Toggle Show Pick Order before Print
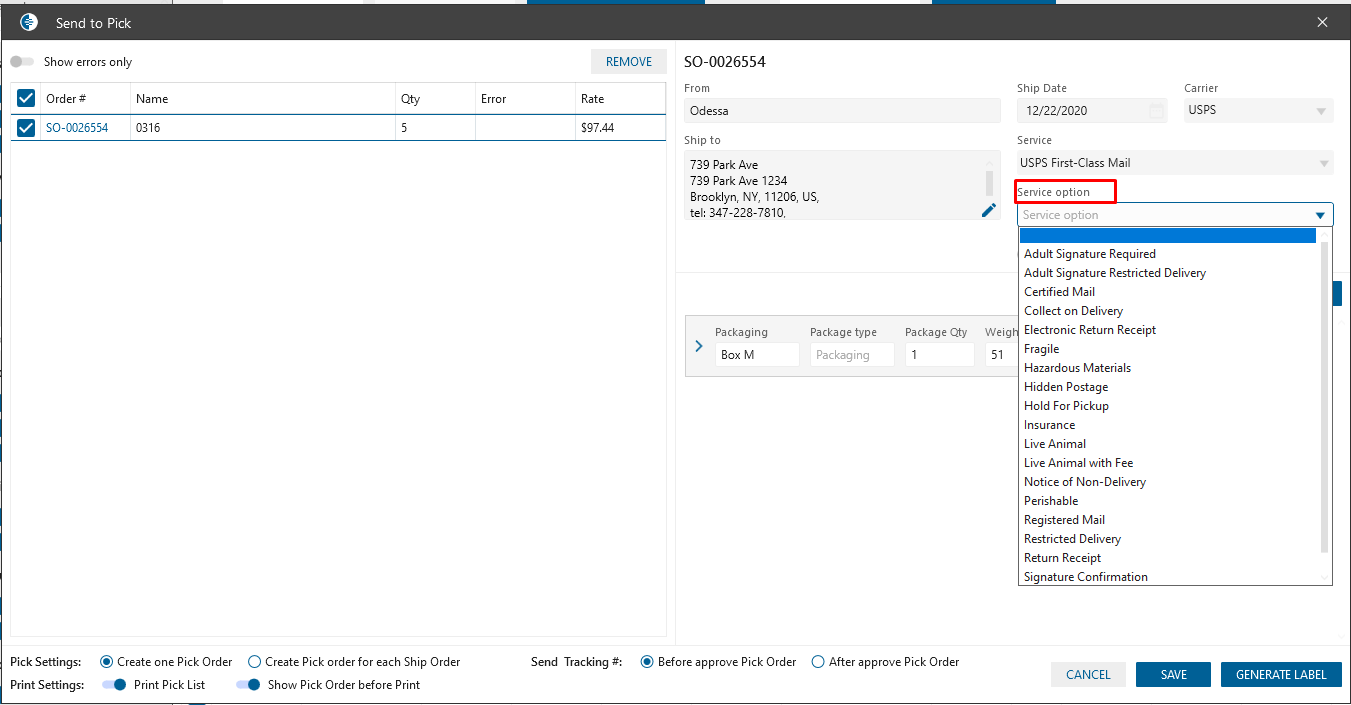Image resolution: width=1351 pixels, height=705 pixels. pos(248,685)
